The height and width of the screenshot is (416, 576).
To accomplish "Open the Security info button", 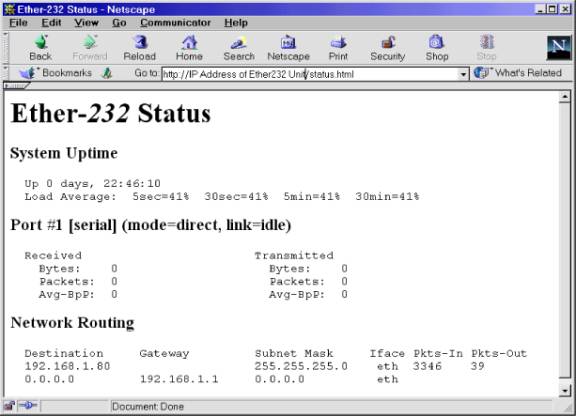I will click(x=388, y=48).
